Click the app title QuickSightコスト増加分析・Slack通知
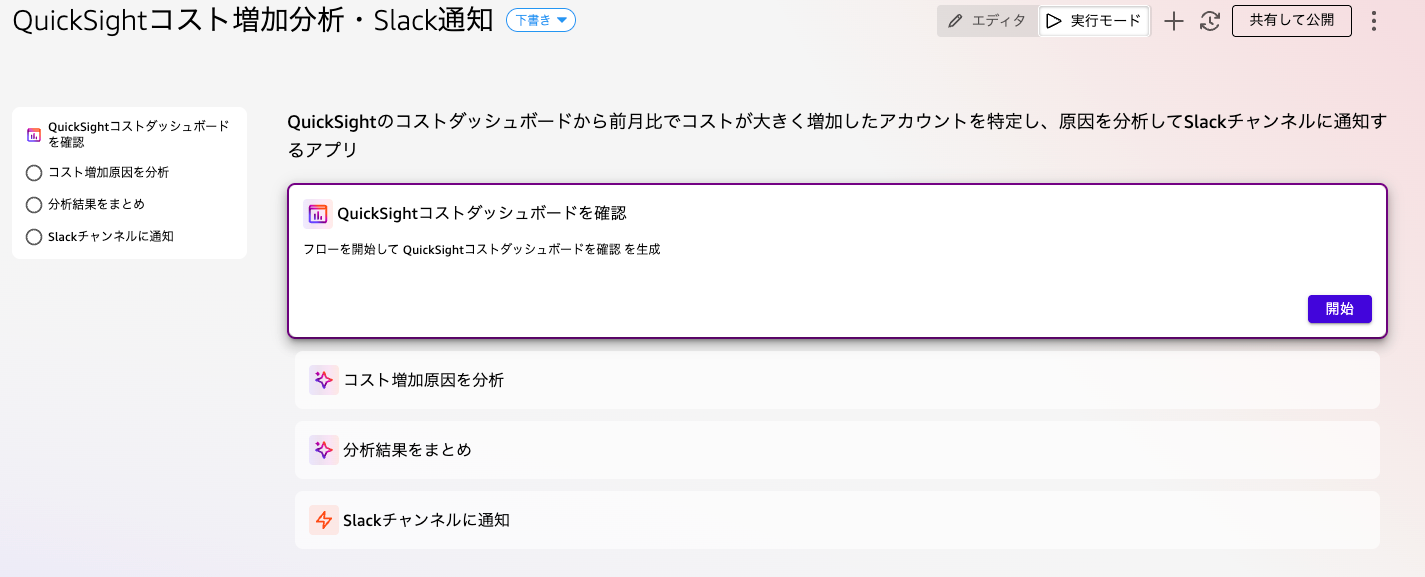Image resolution: width=1425 pixels, height=577 pixels. point(252,21)
